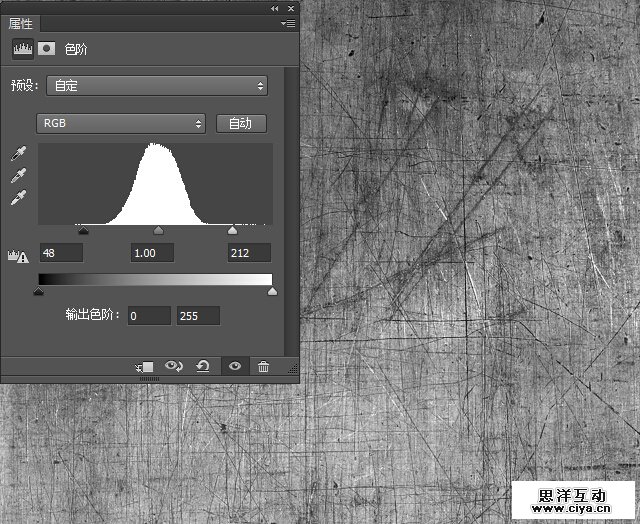Click the midtone gamma slider handle
This screenshot has width=640, height=524.
pos(158,231)
